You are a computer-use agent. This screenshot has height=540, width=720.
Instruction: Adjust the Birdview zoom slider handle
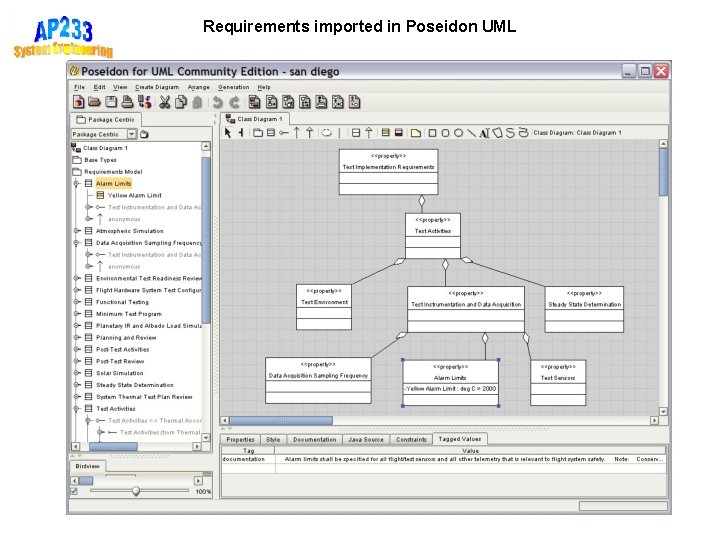(x=136, y=491)
